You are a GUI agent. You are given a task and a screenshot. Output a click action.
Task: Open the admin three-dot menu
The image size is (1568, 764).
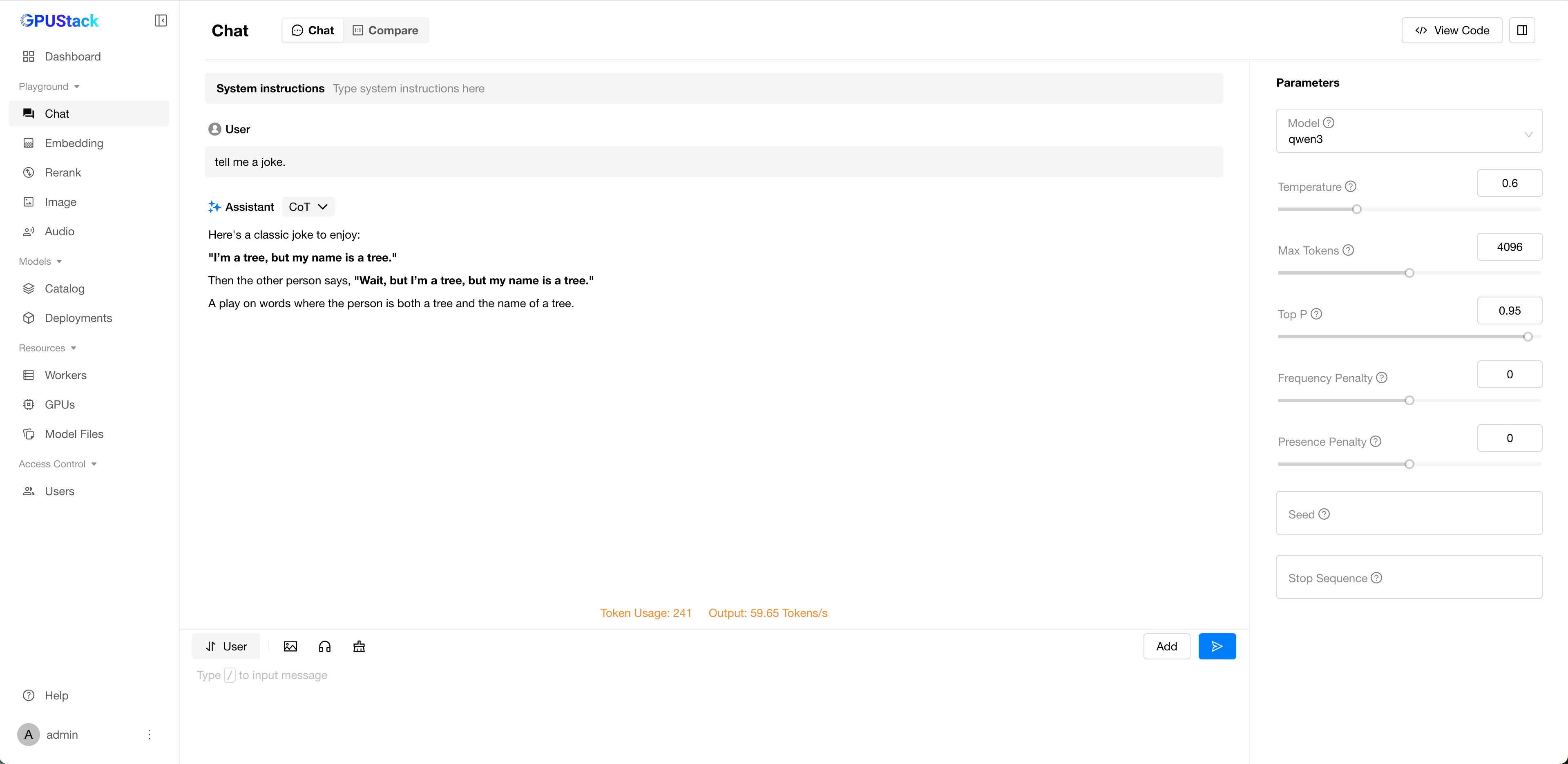tap(149, 735)
